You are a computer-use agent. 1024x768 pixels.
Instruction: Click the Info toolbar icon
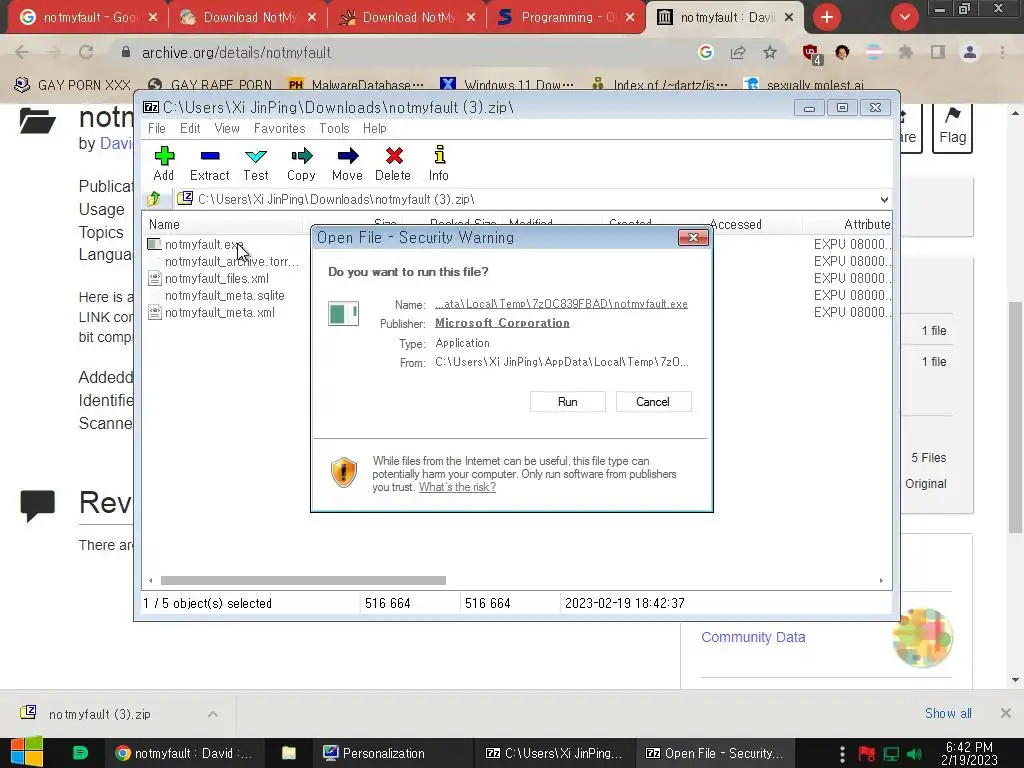point(439,163)
